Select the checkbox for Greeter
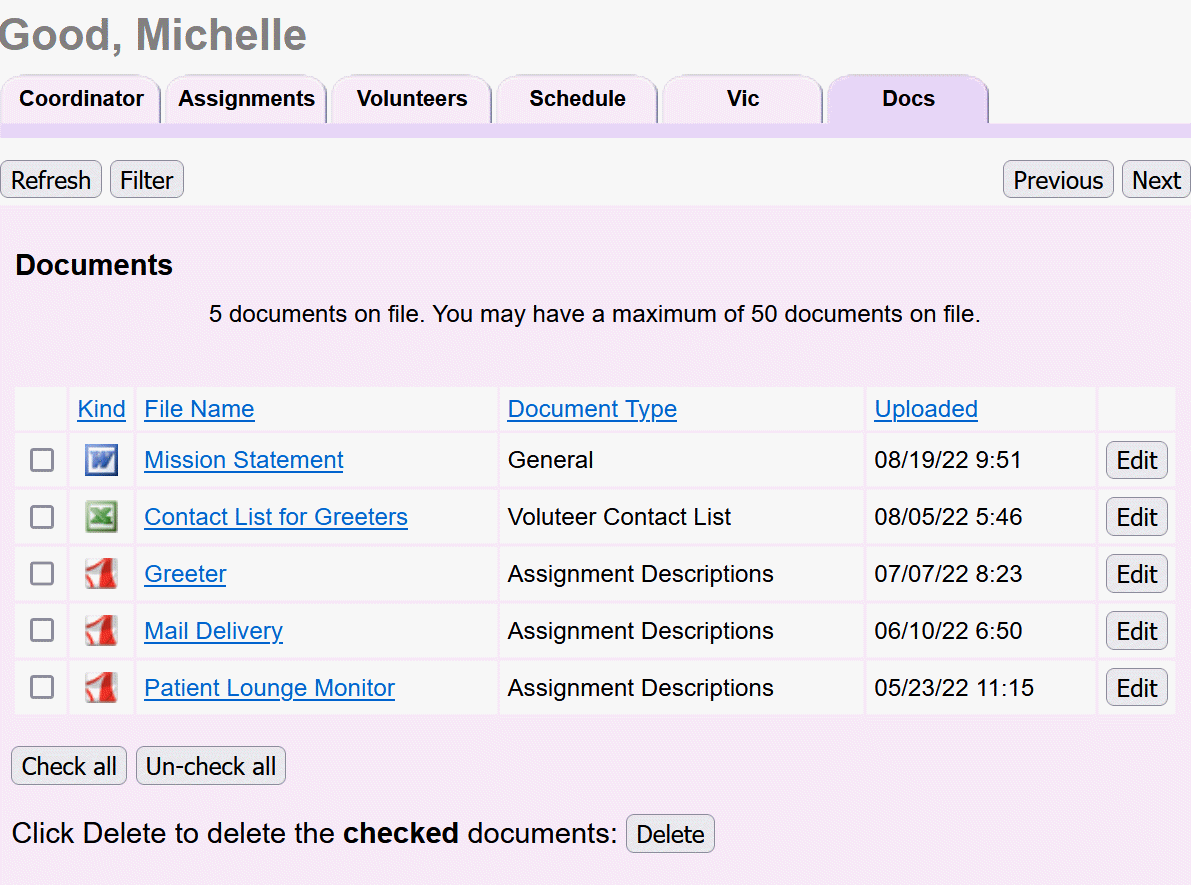 [40, 573]
